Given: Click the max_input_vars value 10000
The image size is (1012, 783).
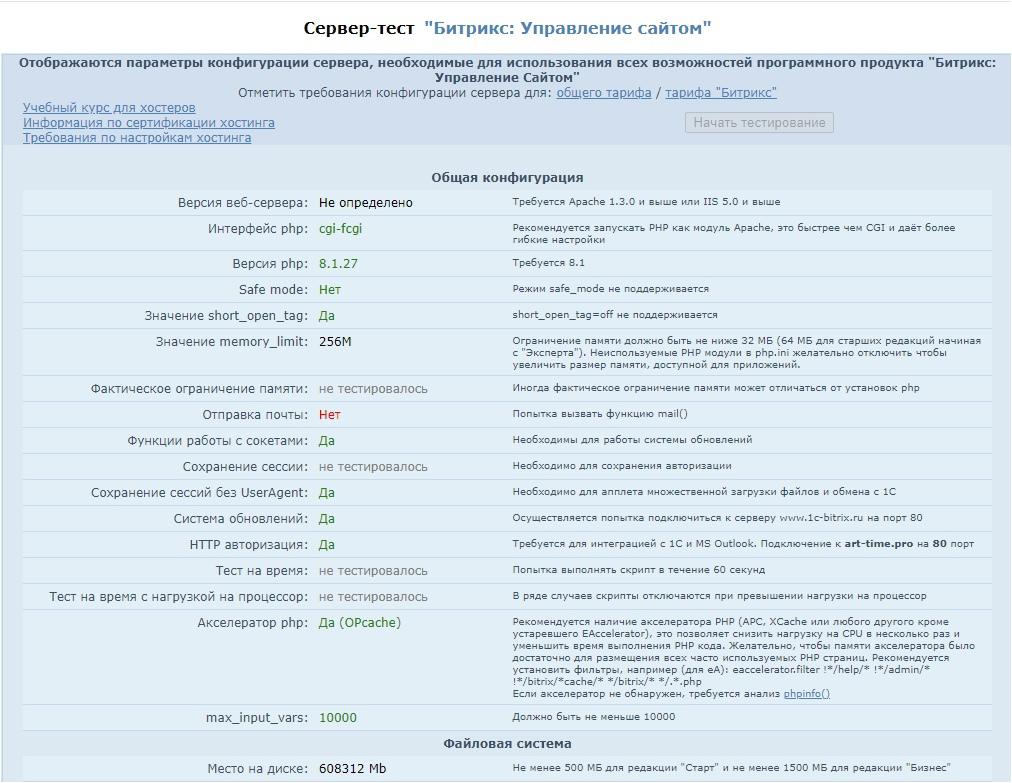Looking at the screenshot, I should tap(338, 717).
